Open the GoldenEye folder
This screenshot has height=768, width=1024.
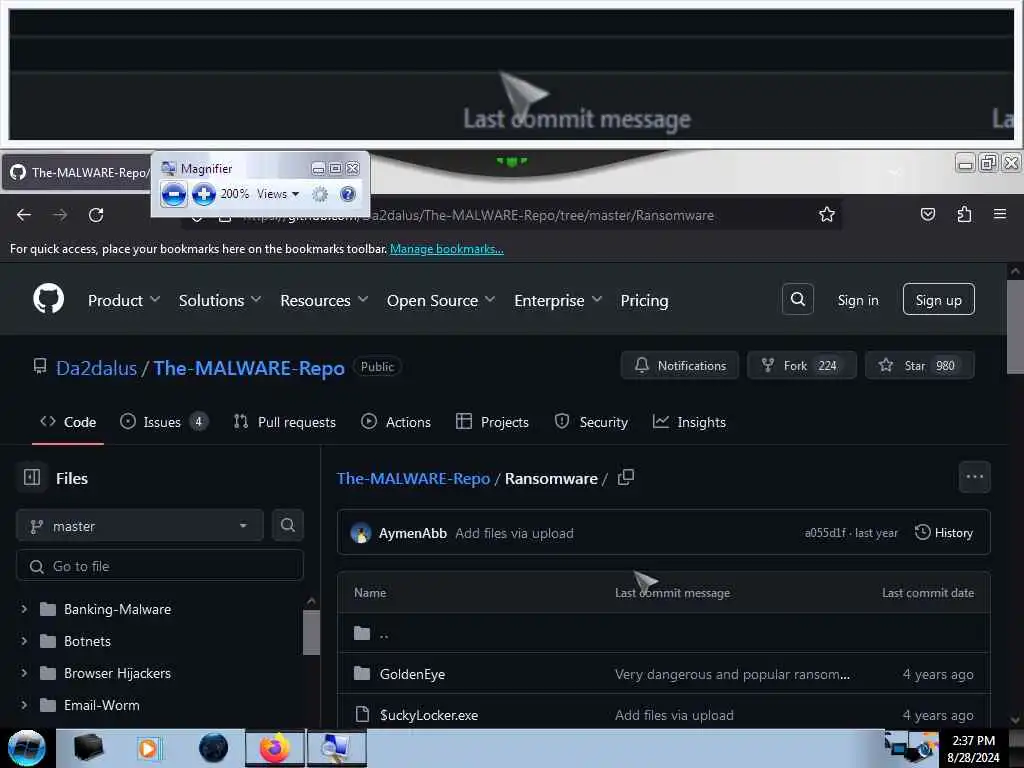click(x=412, y=674)
